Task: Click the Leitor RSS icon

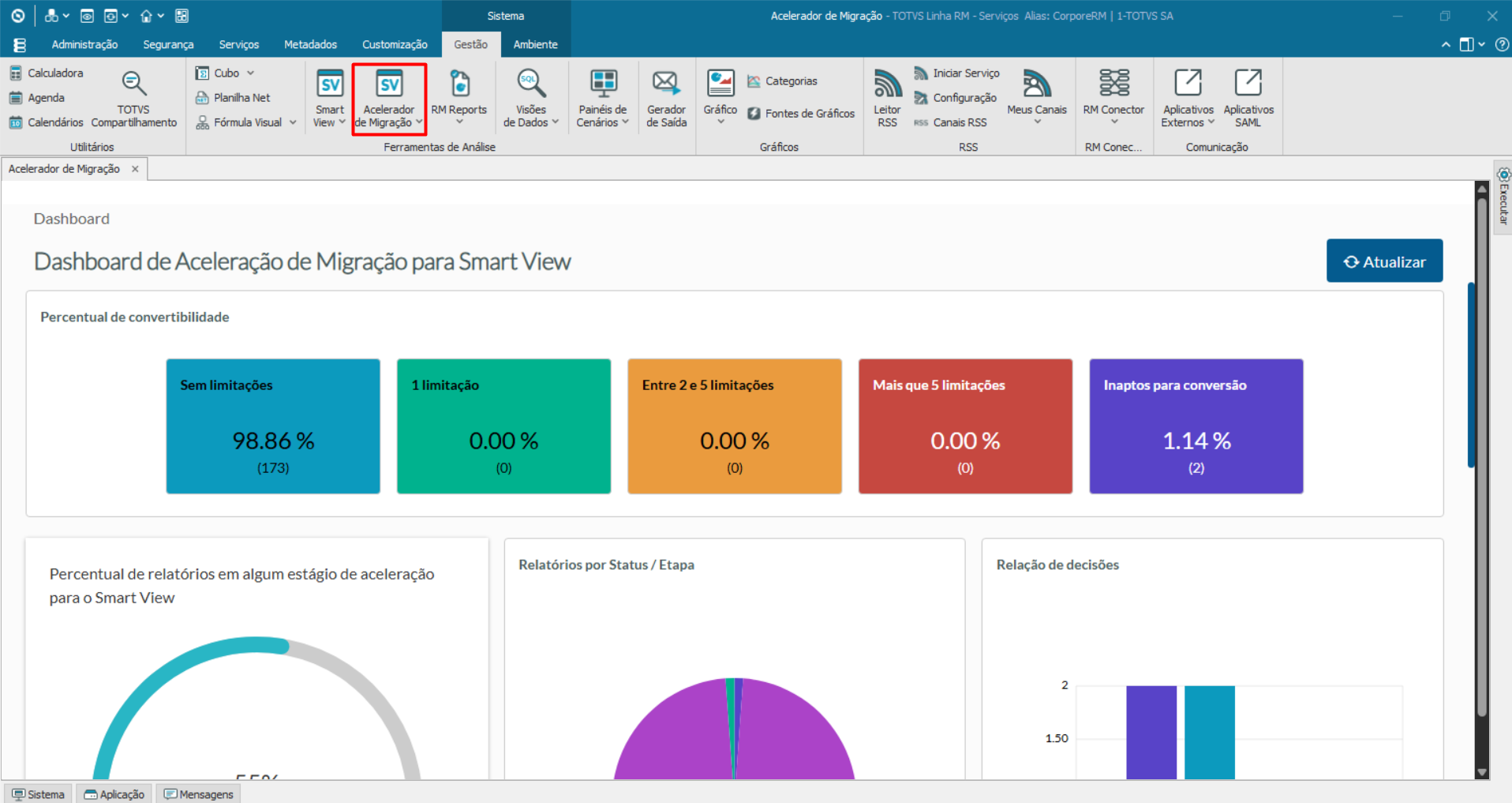Action: [887, 99]
